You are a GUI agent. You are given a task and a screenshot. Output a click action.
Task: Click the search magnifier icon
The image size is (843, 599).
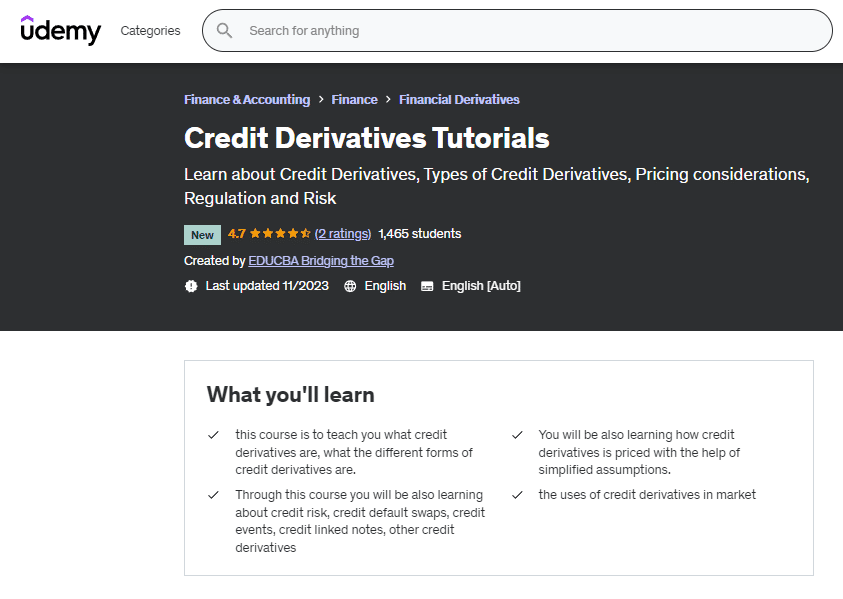[224, 31]
